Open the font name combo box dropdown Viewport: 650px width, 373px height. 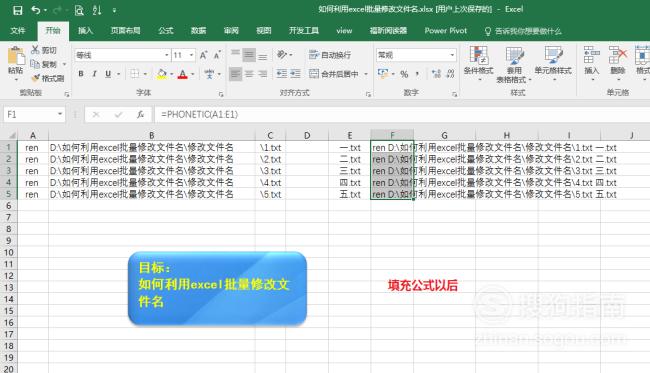[167, 55]
